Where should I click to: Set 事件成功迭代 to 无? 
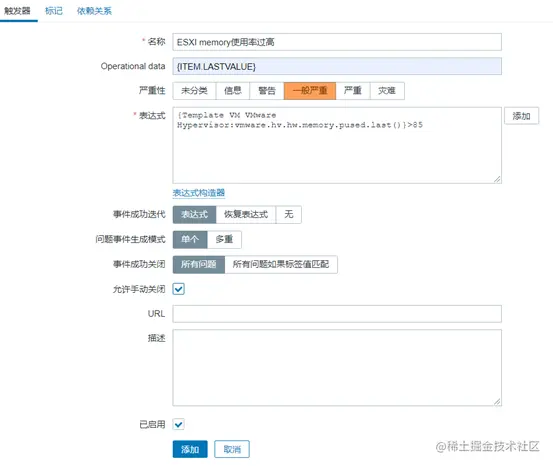point(288,214)
